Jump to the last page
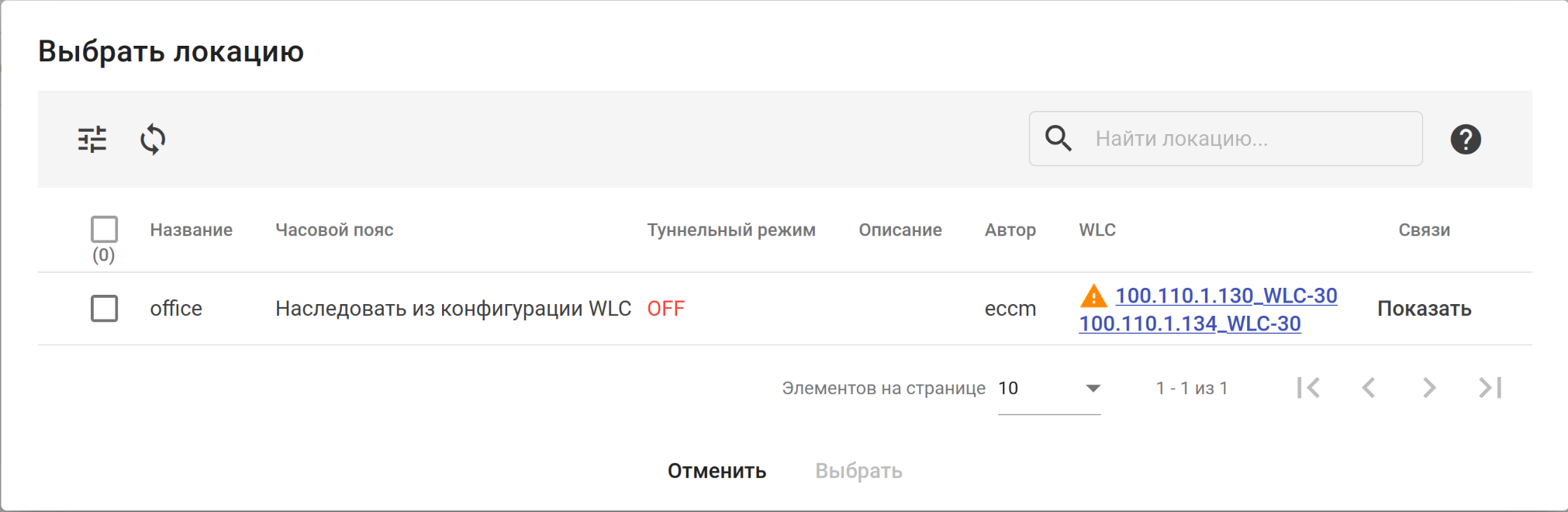The height and width of the screenshot is (512, 1568). pos(1490,388)
